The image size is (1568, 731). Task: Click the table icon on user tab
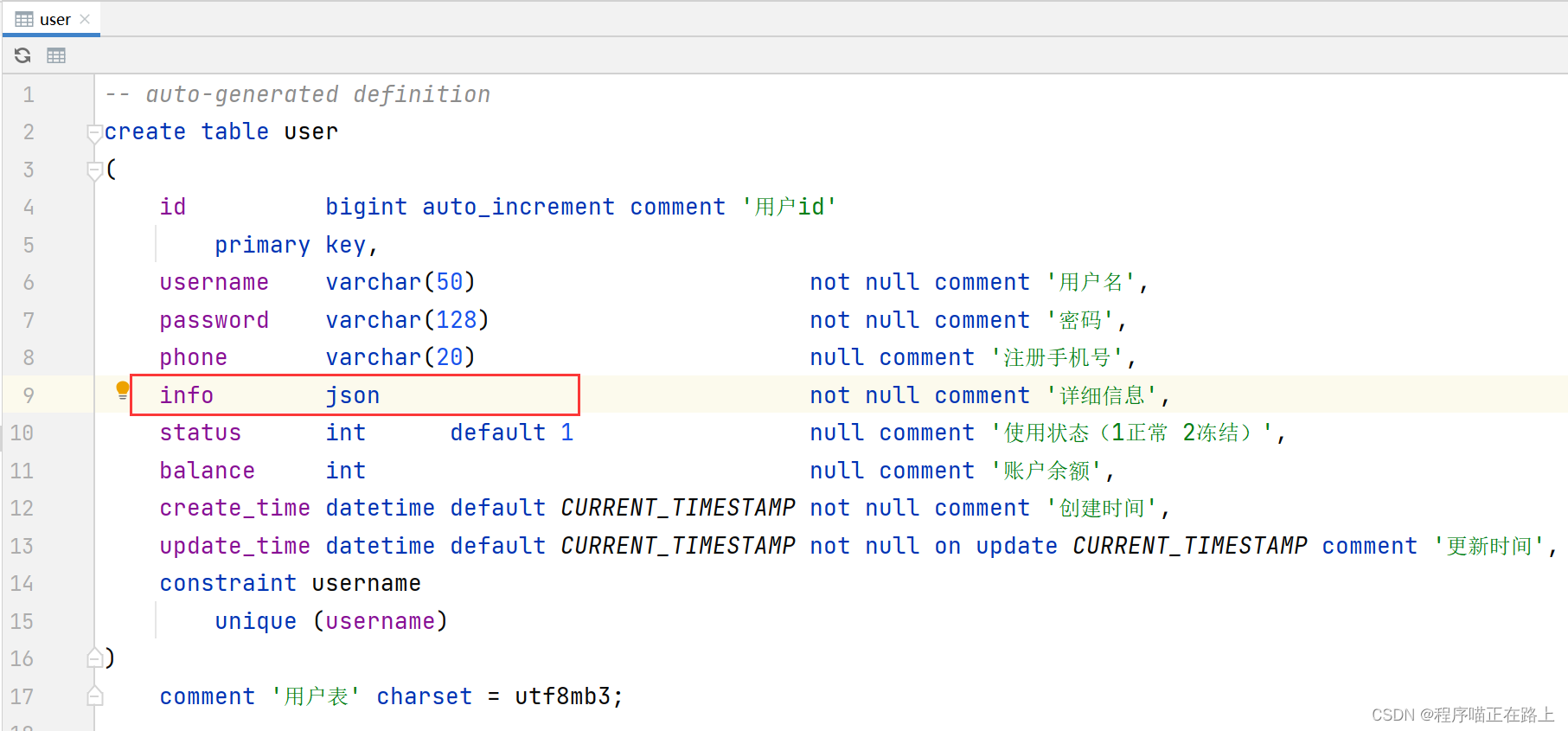point(24,19)
